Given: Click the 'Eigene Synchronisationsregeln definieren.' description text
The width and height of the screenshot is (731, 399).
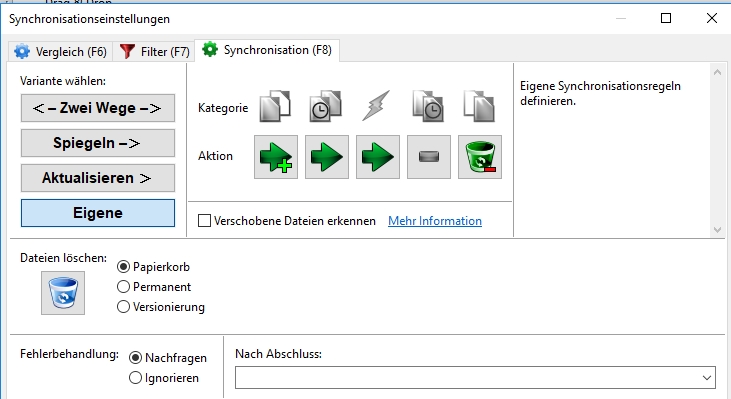Looking at the screenshot, I should tap(600, 93).
